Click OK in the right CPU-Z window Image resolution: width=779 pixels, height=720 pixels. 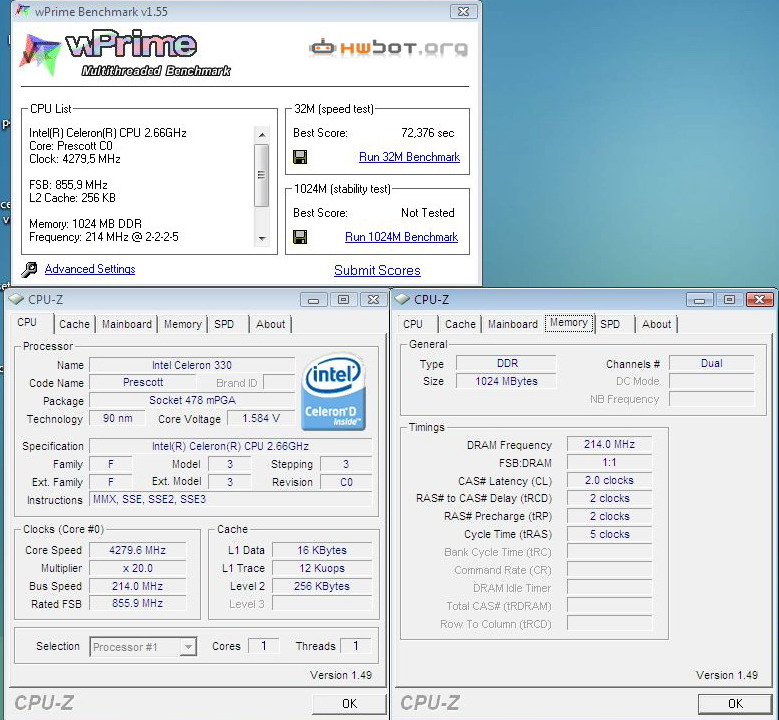click(x=735, y=704)
